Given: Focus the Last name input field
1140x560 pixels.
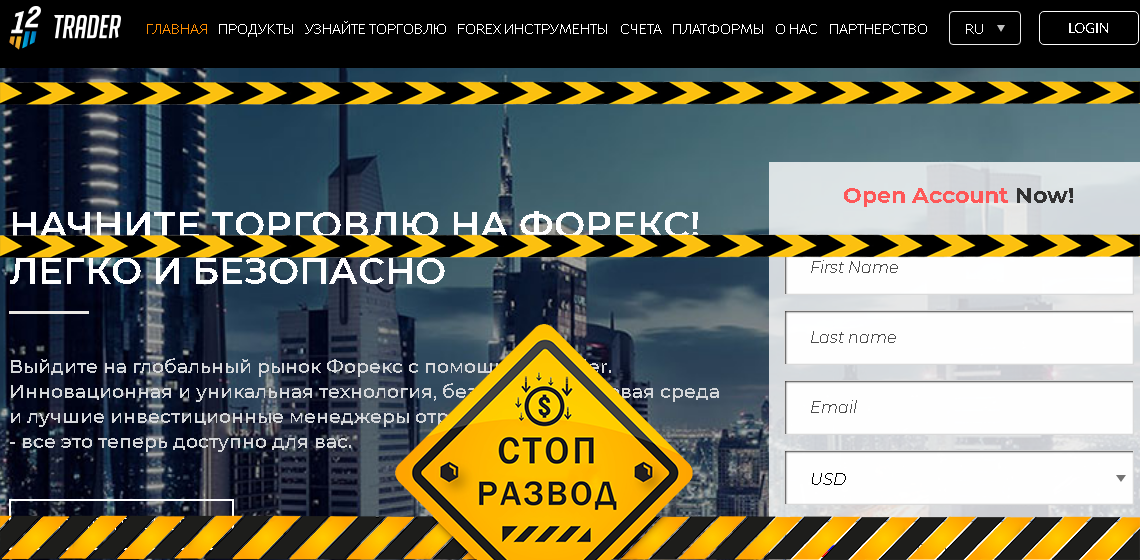Looking at the screenshot, I should coord(959,337).
